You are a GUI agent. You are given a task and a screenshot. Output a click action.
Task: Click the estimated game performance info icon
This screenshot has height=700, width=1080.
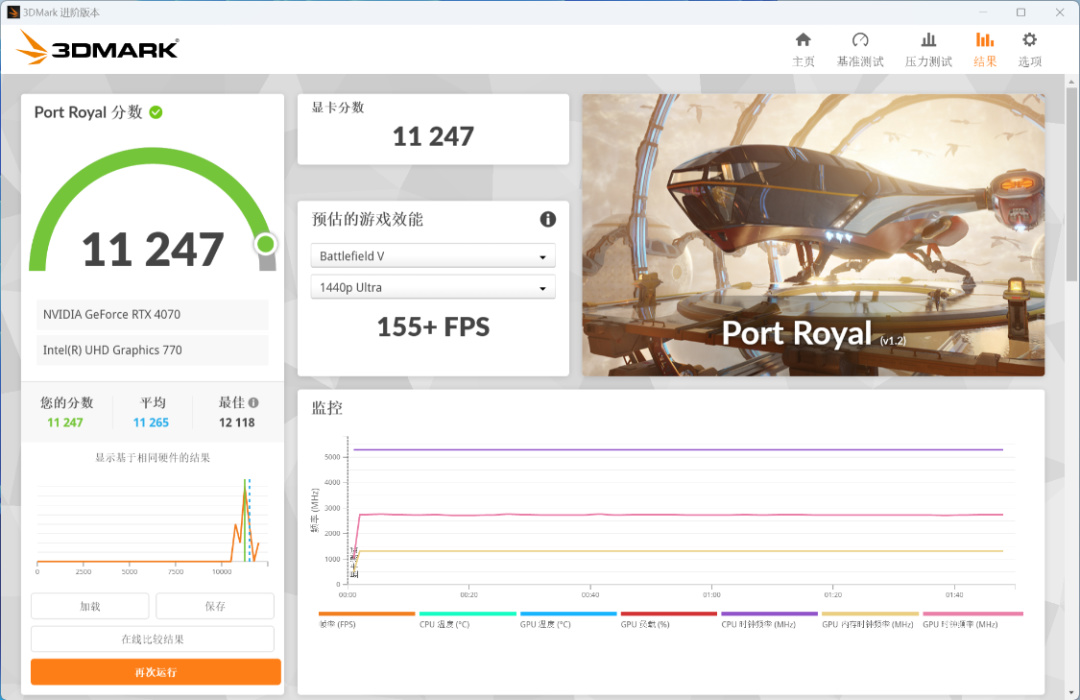coord(548,219)
